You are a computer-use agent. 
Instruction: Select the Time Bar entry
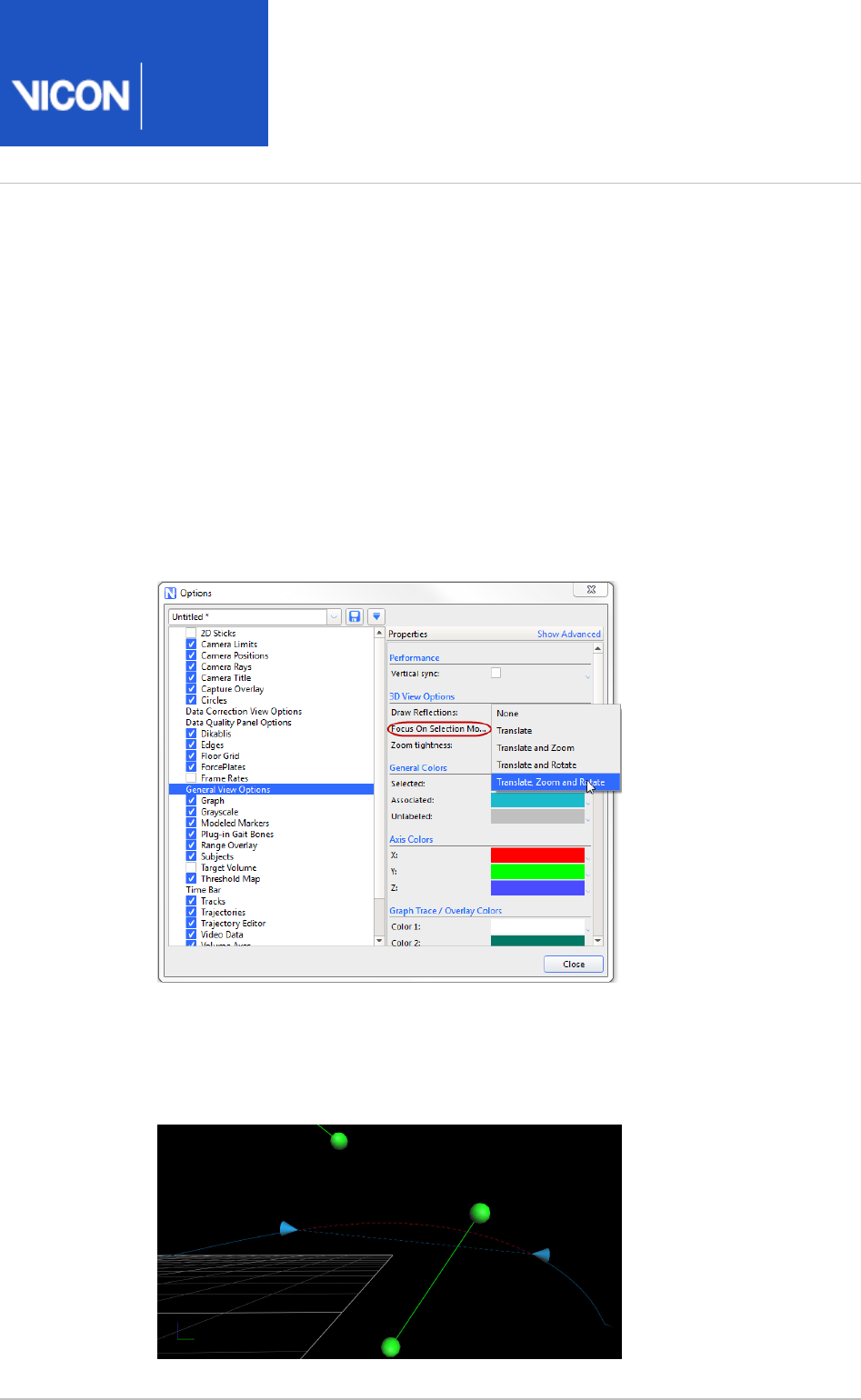204,890
